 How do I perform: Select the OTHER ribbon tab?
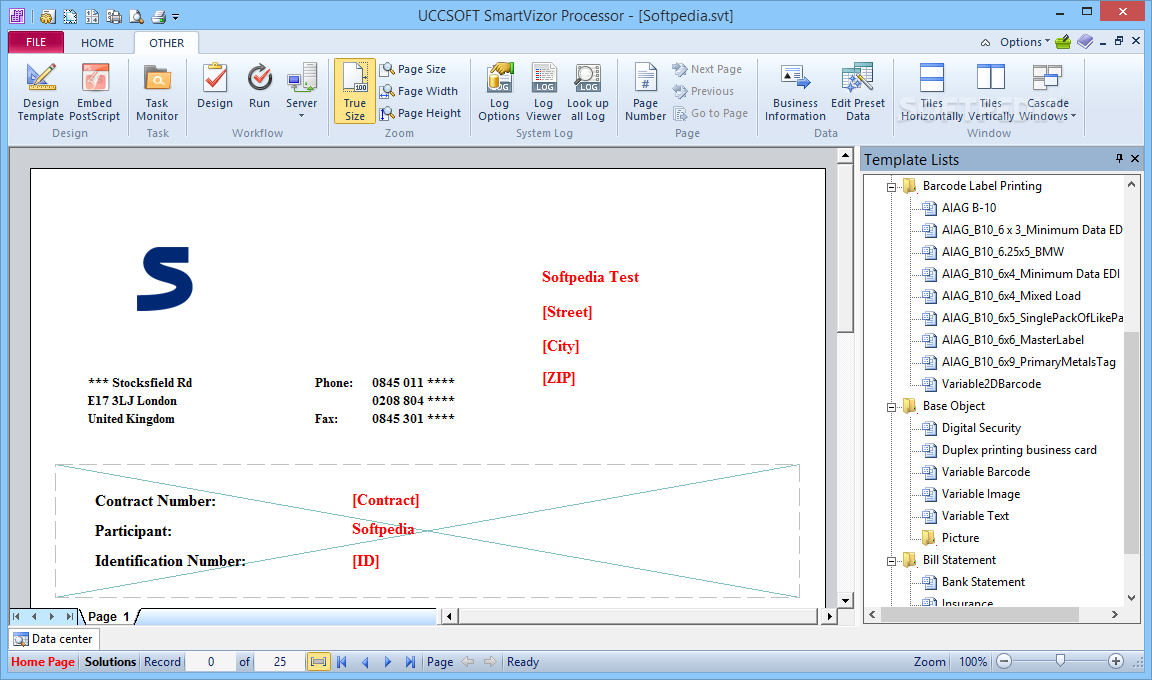point(167,43)
